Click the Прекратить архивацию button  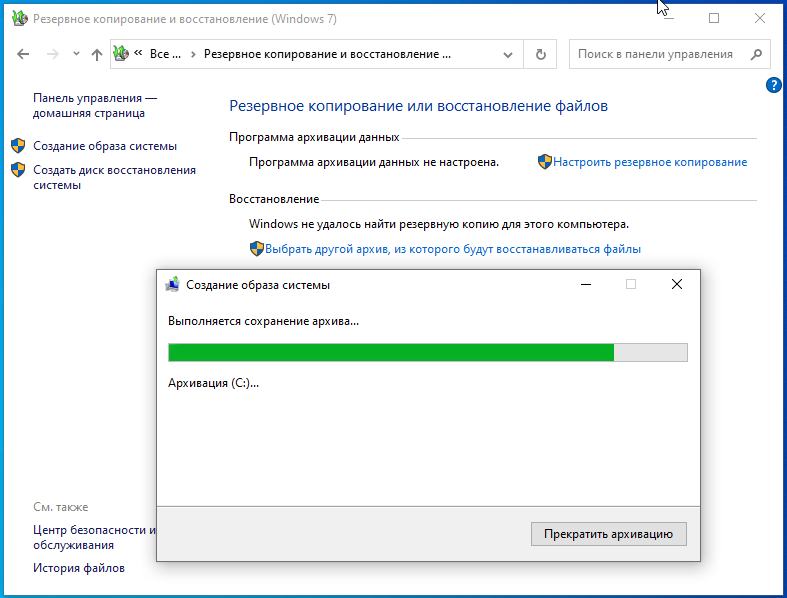pyautogui.click(x=608, y=534)
